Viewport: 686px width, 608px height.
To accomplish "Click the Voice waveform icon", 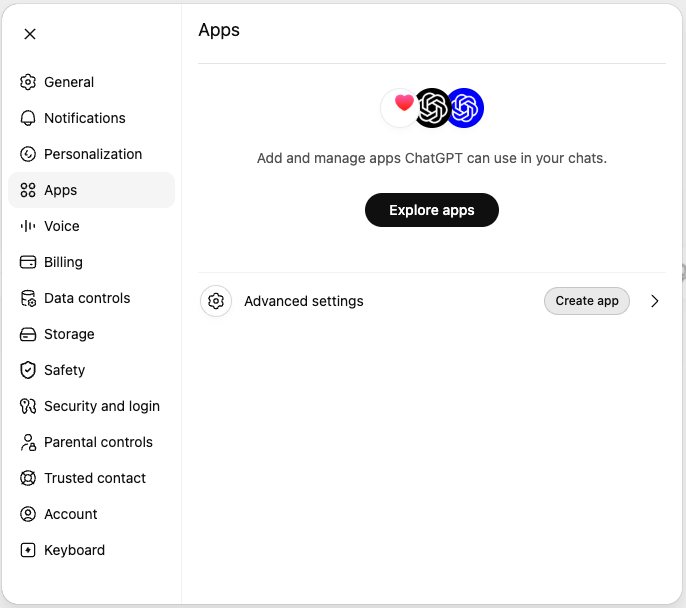I will pyautogui.click(x=28, y=226).
